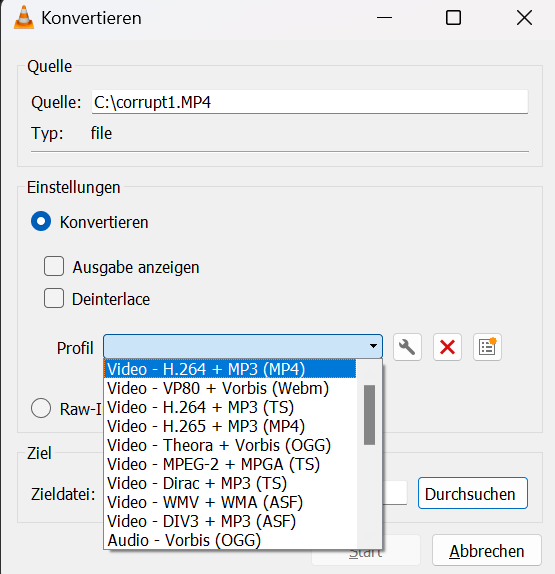The height and width of the screenshot is (574, 555).
Task: Click the VLC cone icon in title bar
Action: (24, 18)
